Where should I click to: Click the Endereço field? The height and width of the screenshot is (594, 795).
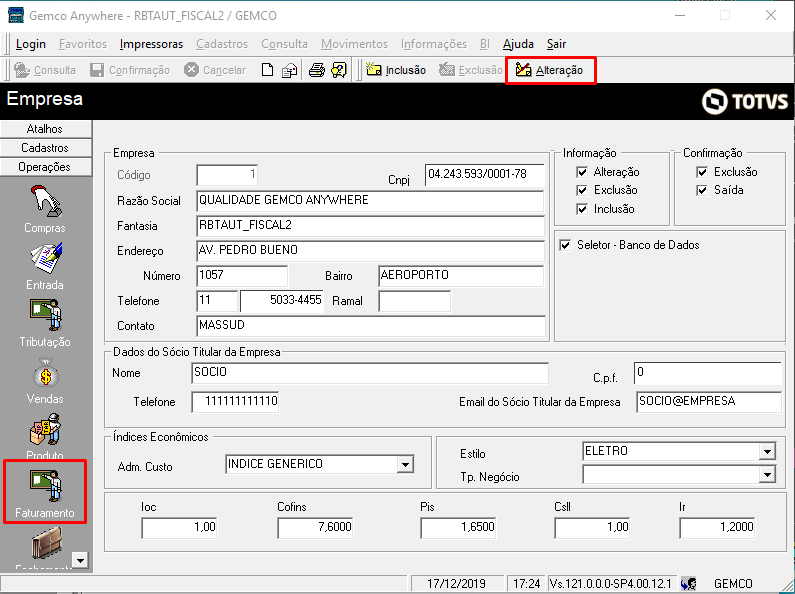(x=370, y=250)
